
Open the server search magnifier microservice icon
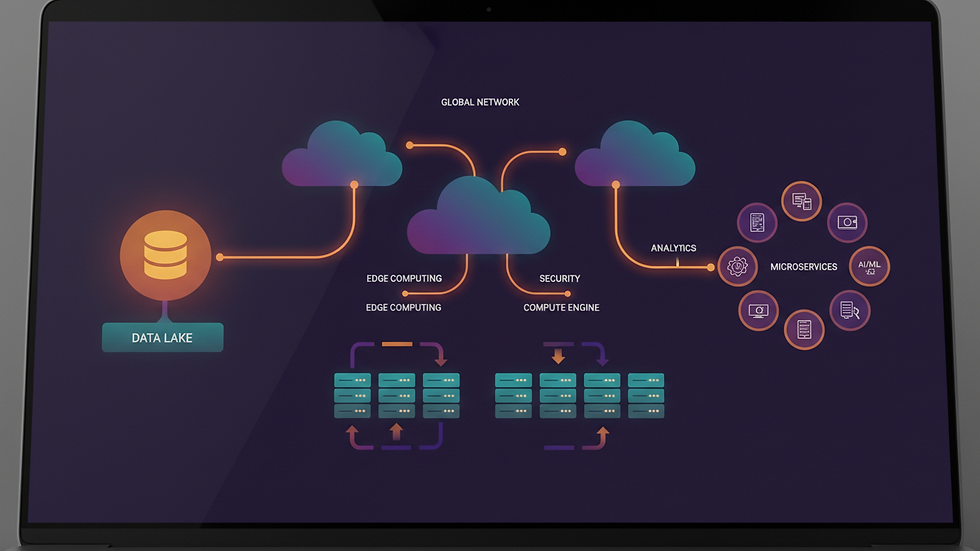[850, 310]
